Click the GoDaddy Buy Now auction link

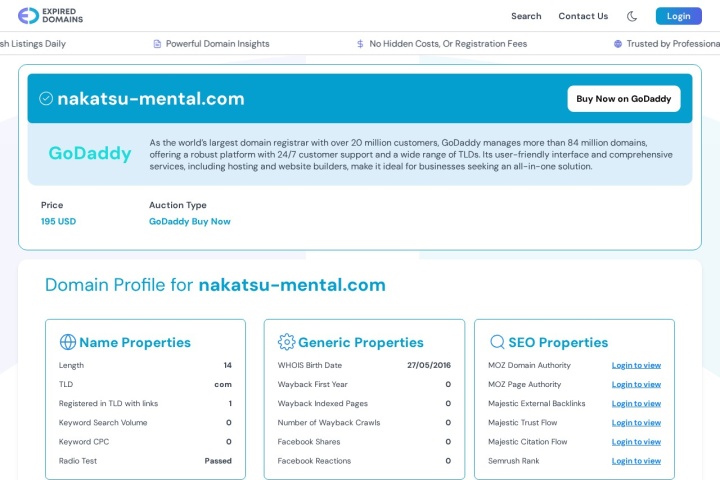pos(190,221)
